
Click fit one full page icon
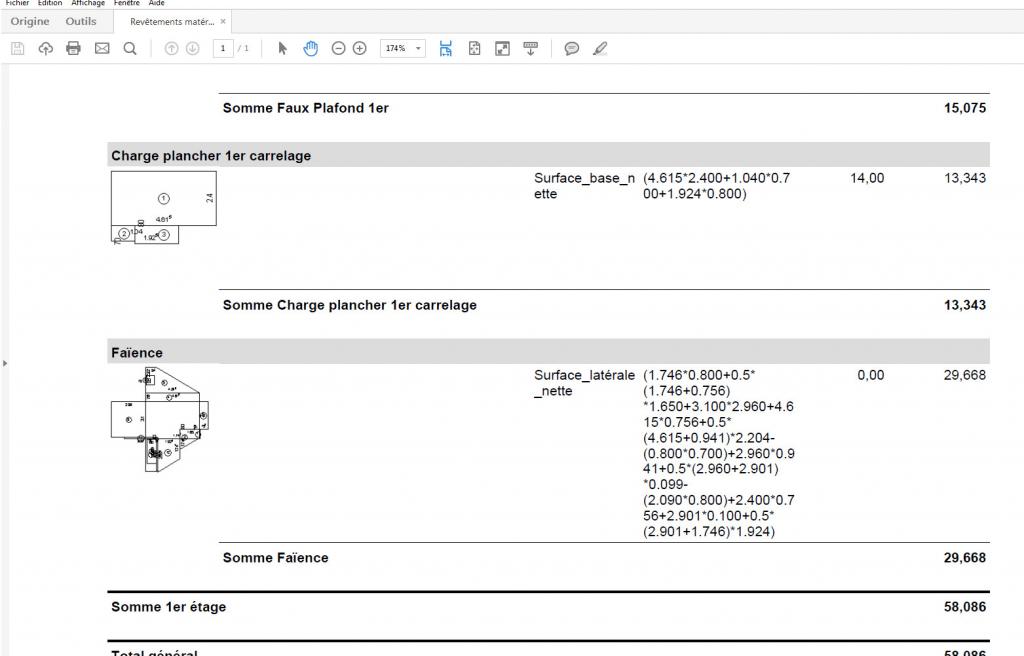click(475, 48)
